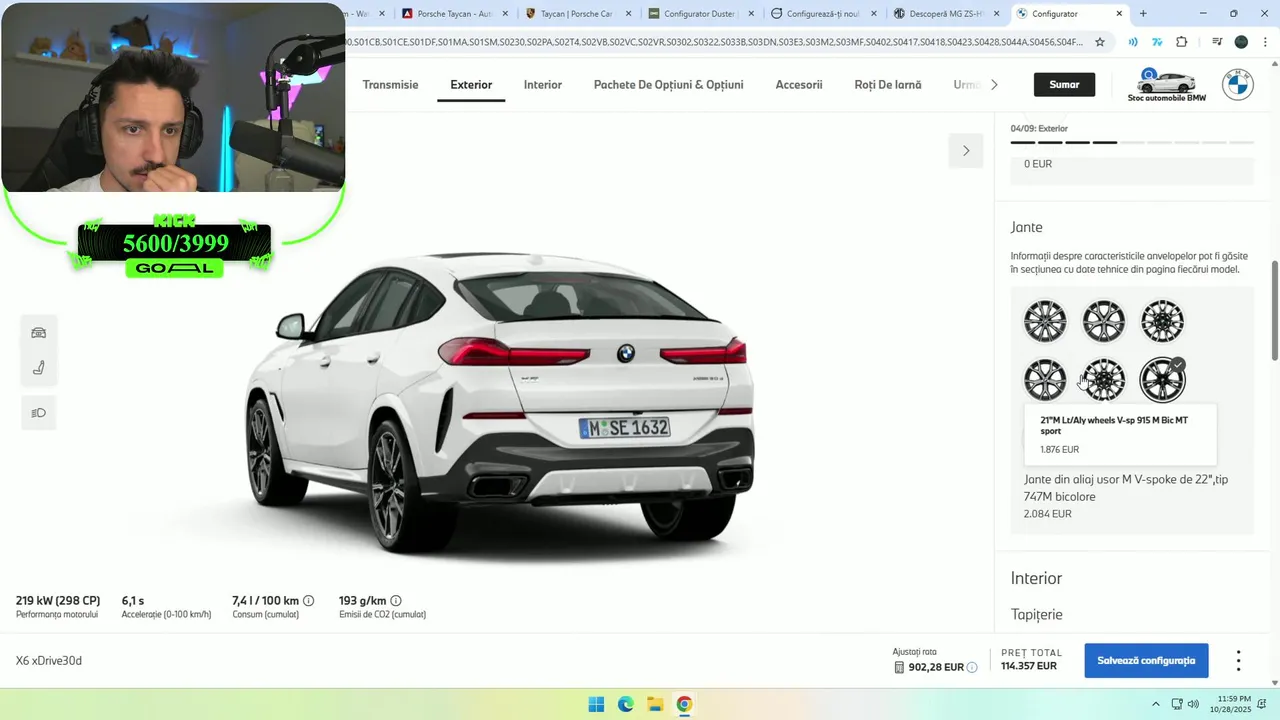The image size is (1280, 720).
Task: Click the 6,1 s acceleration value
Action: coord(133,601)
